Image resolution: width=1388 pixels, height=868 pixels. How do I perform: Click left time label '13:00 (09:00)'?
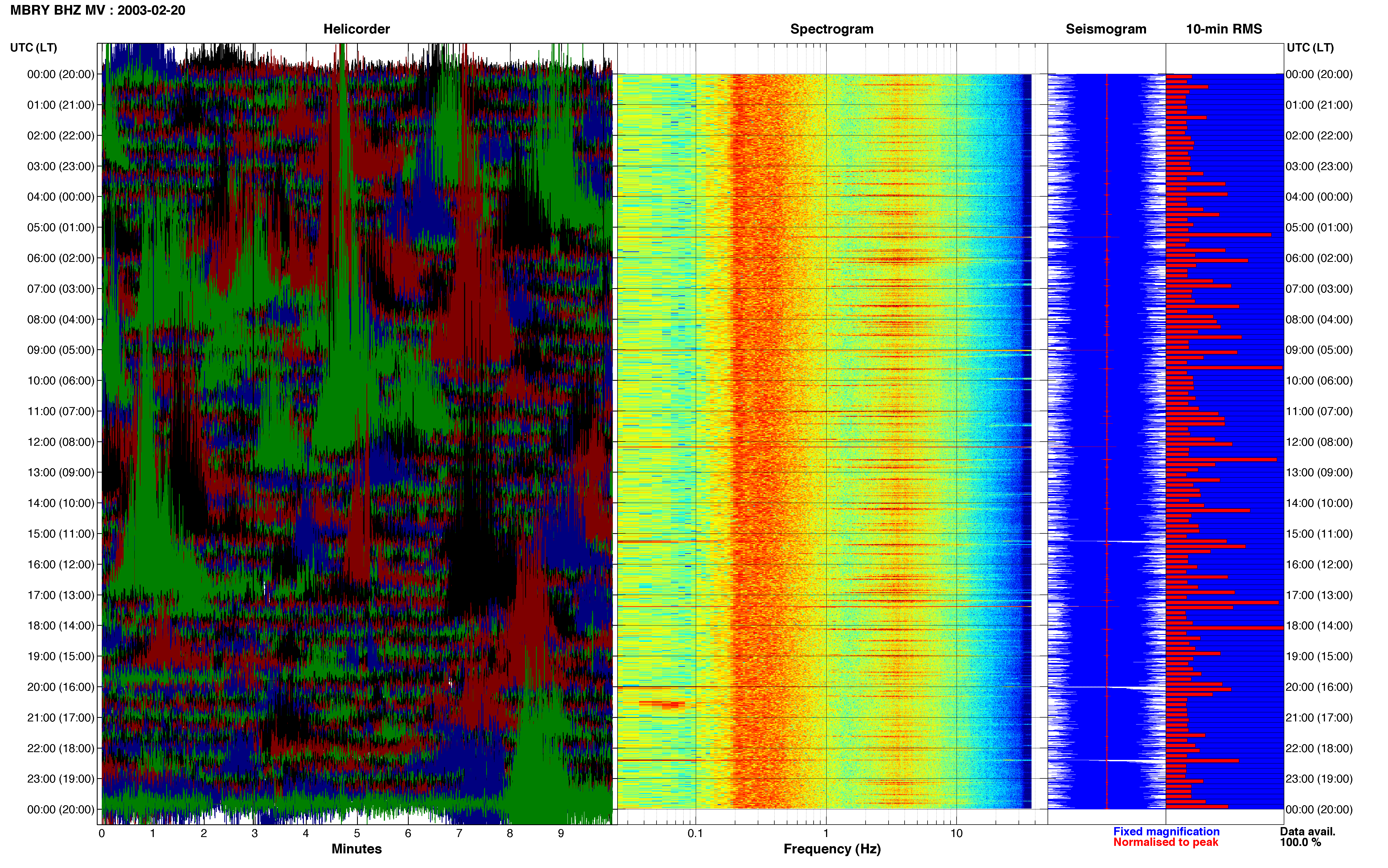[x=61, y=473]
